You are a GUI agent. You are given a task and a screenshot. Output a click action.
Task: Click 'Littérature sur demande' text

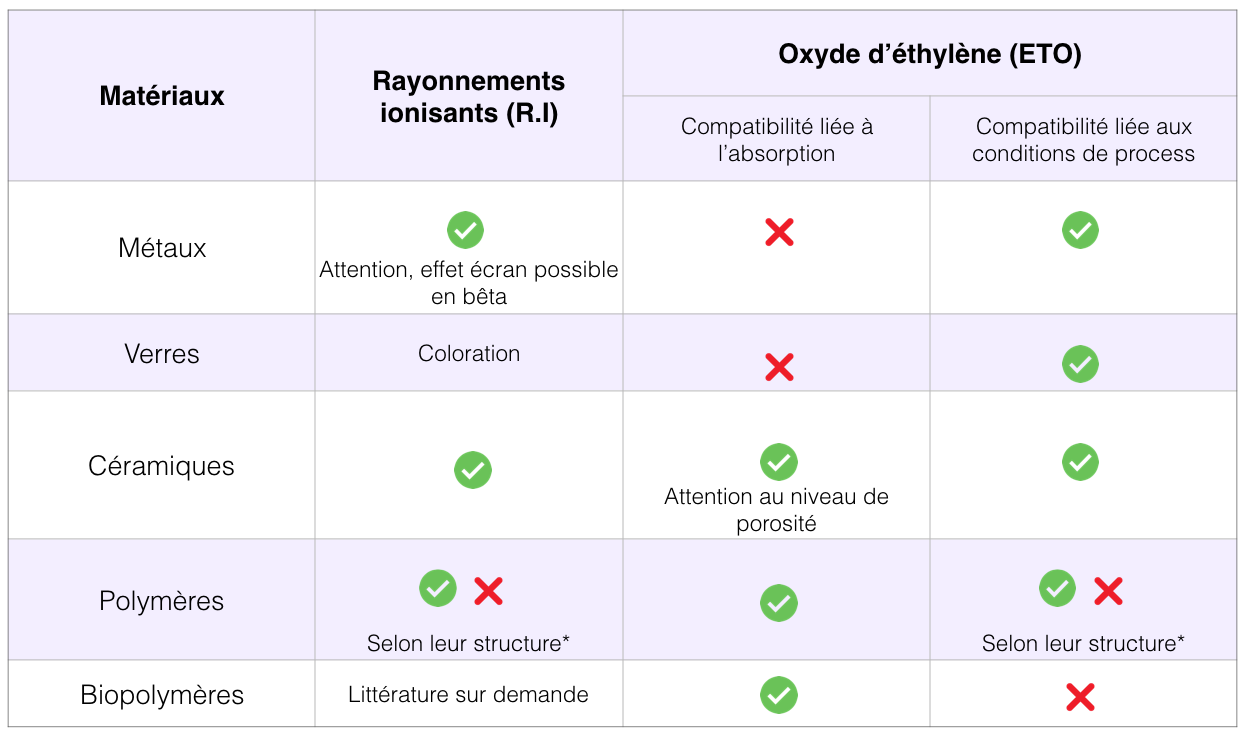(x=469, y=694)
